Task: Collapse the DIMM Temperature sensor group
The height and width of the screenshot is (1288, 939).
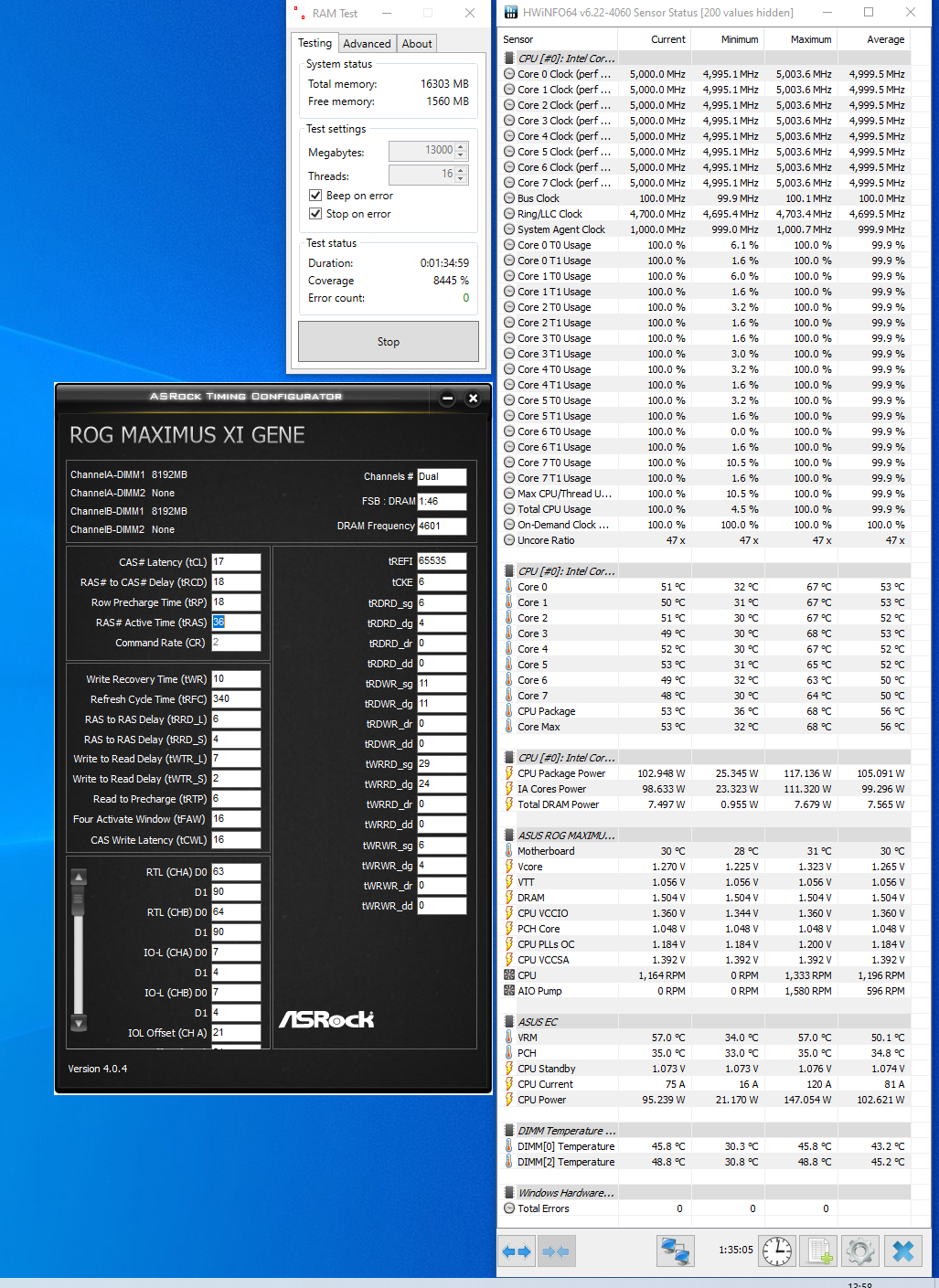Action: point(509,1131)
